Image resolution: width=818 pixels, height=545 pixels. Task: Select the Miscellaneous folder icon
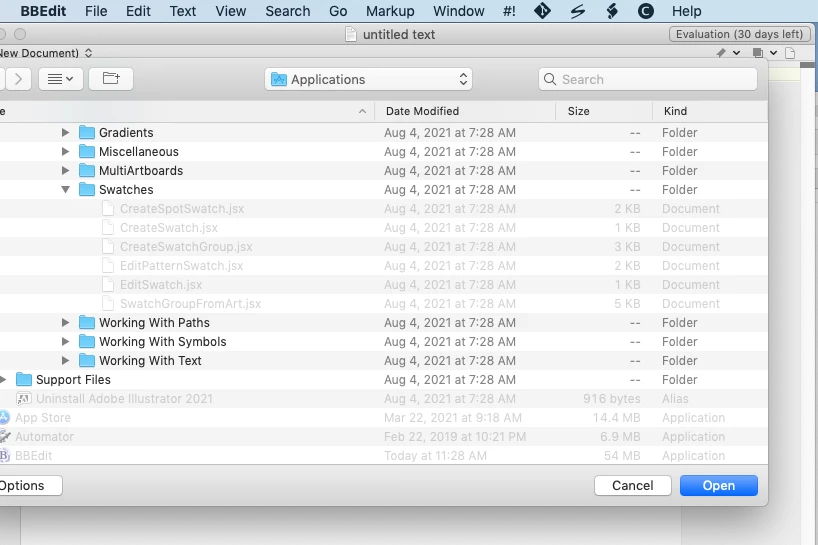[87, 151]
